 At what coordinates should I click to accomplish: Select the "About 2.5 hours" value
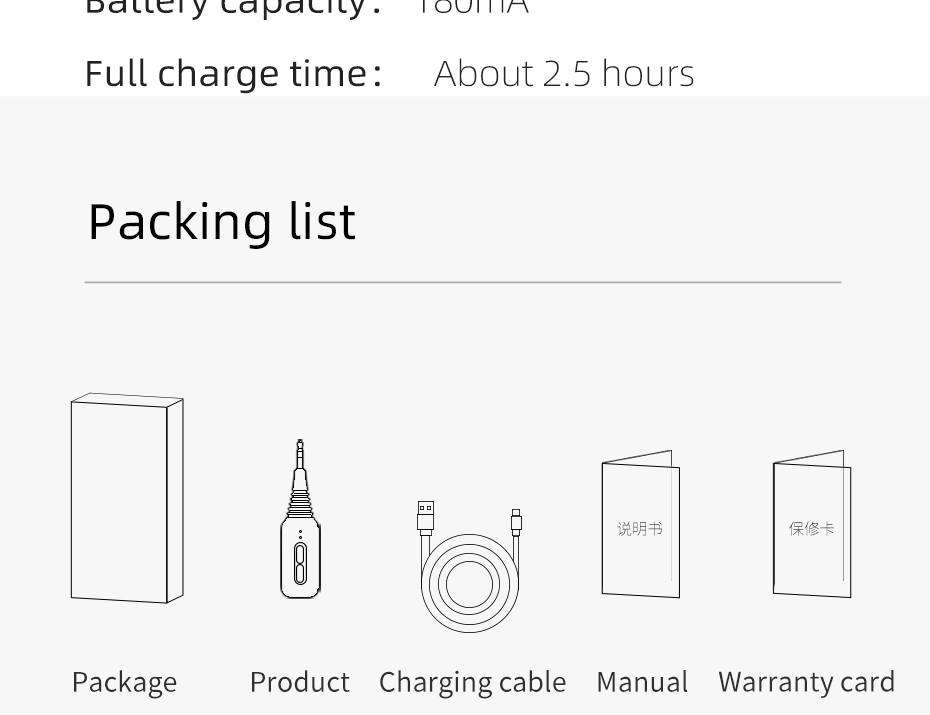coord(564,74)
